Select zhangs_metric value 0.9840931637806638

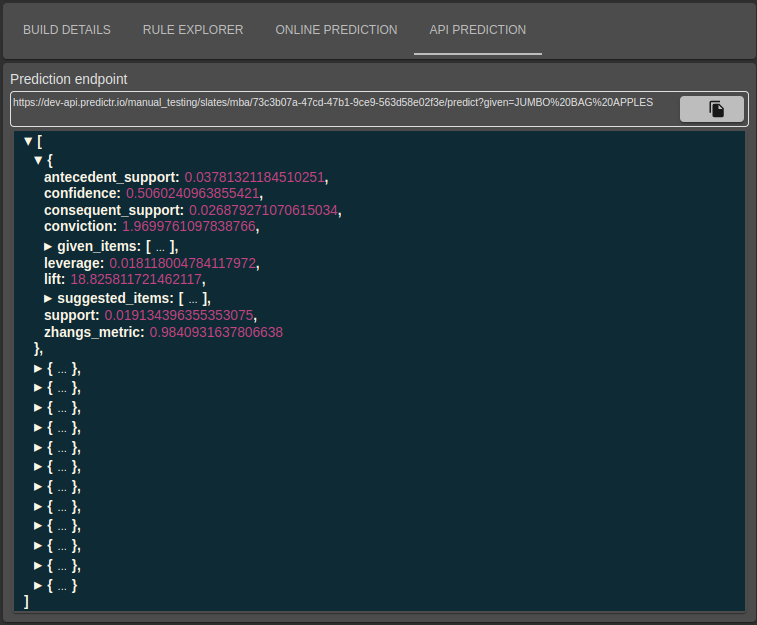pyautogui.click(x=216, y=333)
